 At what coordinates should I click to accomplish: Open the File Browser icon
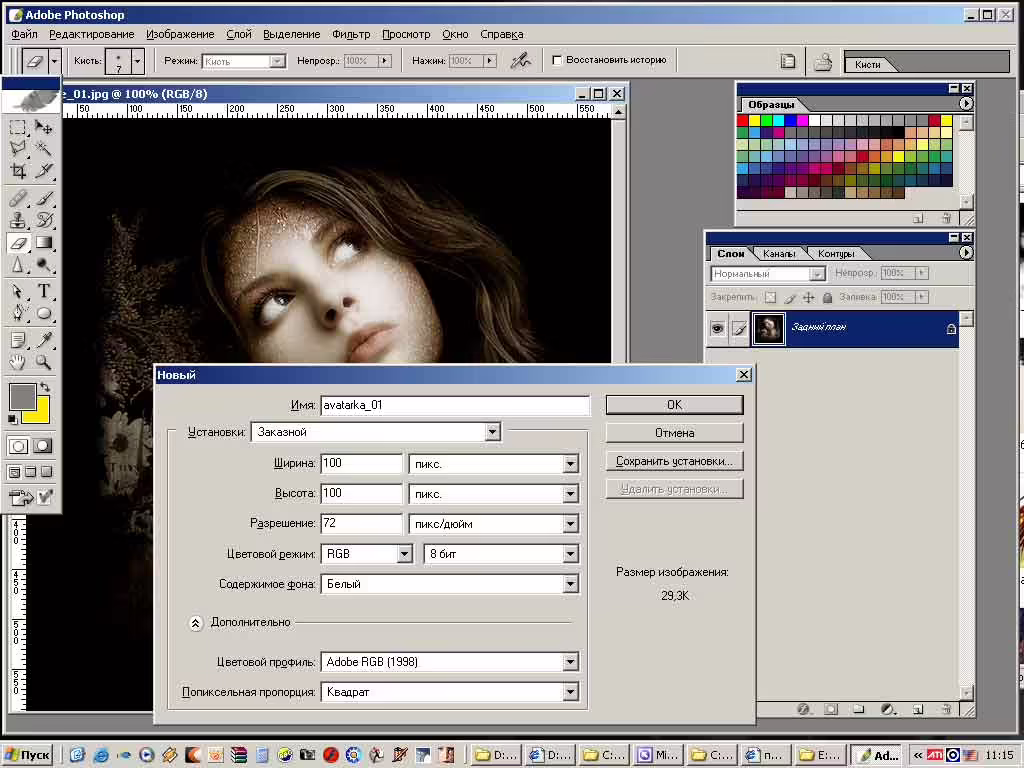tap(788, 62)
